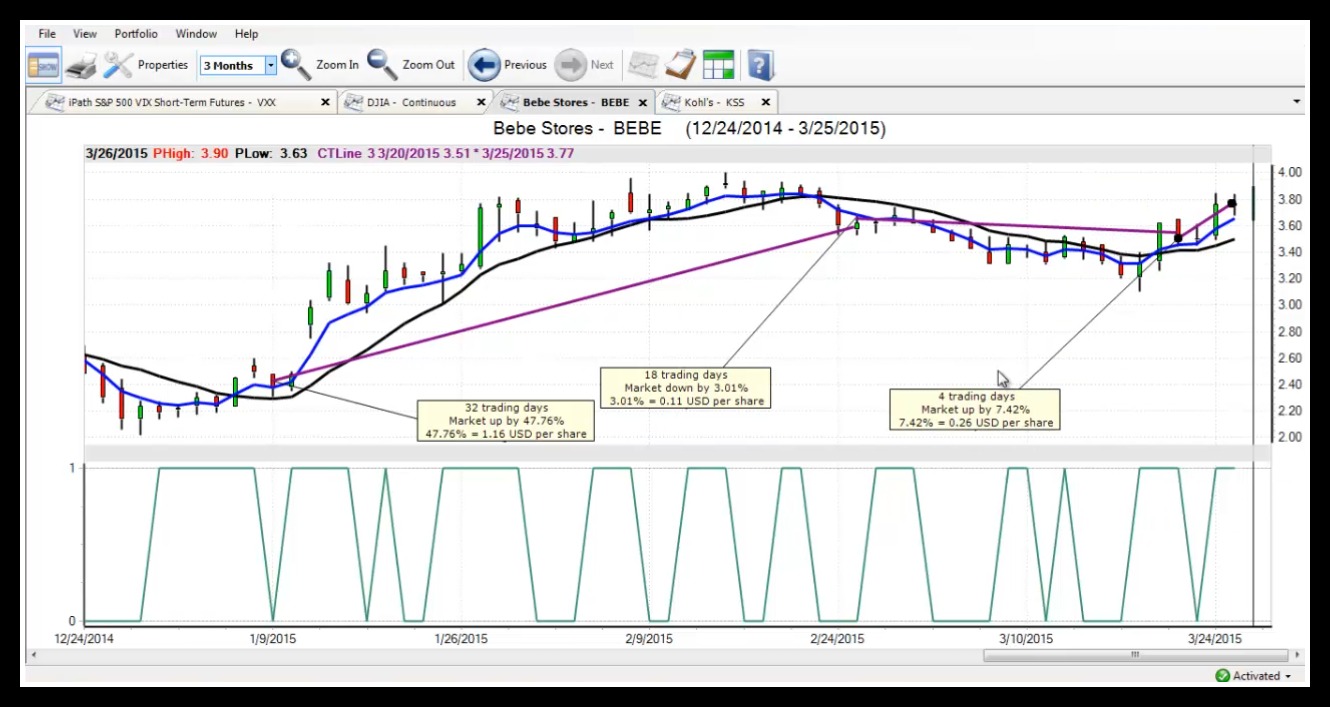Switch to the DJIA - Continuous tab
Screen dimensions: 1330x707
pos(415,102)
